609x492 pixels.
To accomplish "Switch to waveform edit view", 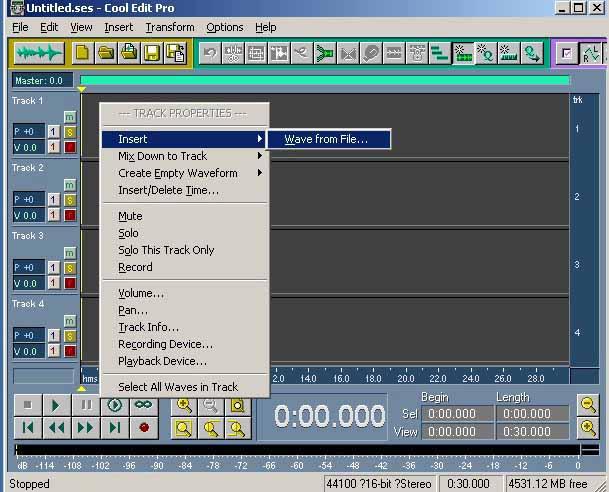I will pos(39,53).
